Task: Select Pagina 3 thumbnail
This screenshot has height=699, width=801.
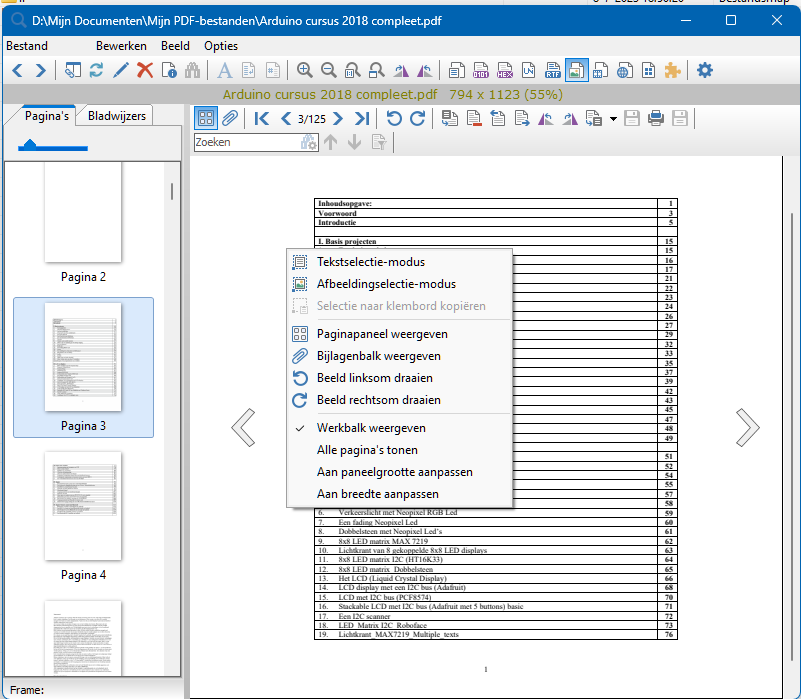Action: pyautogui.click(x=83, y=367)
